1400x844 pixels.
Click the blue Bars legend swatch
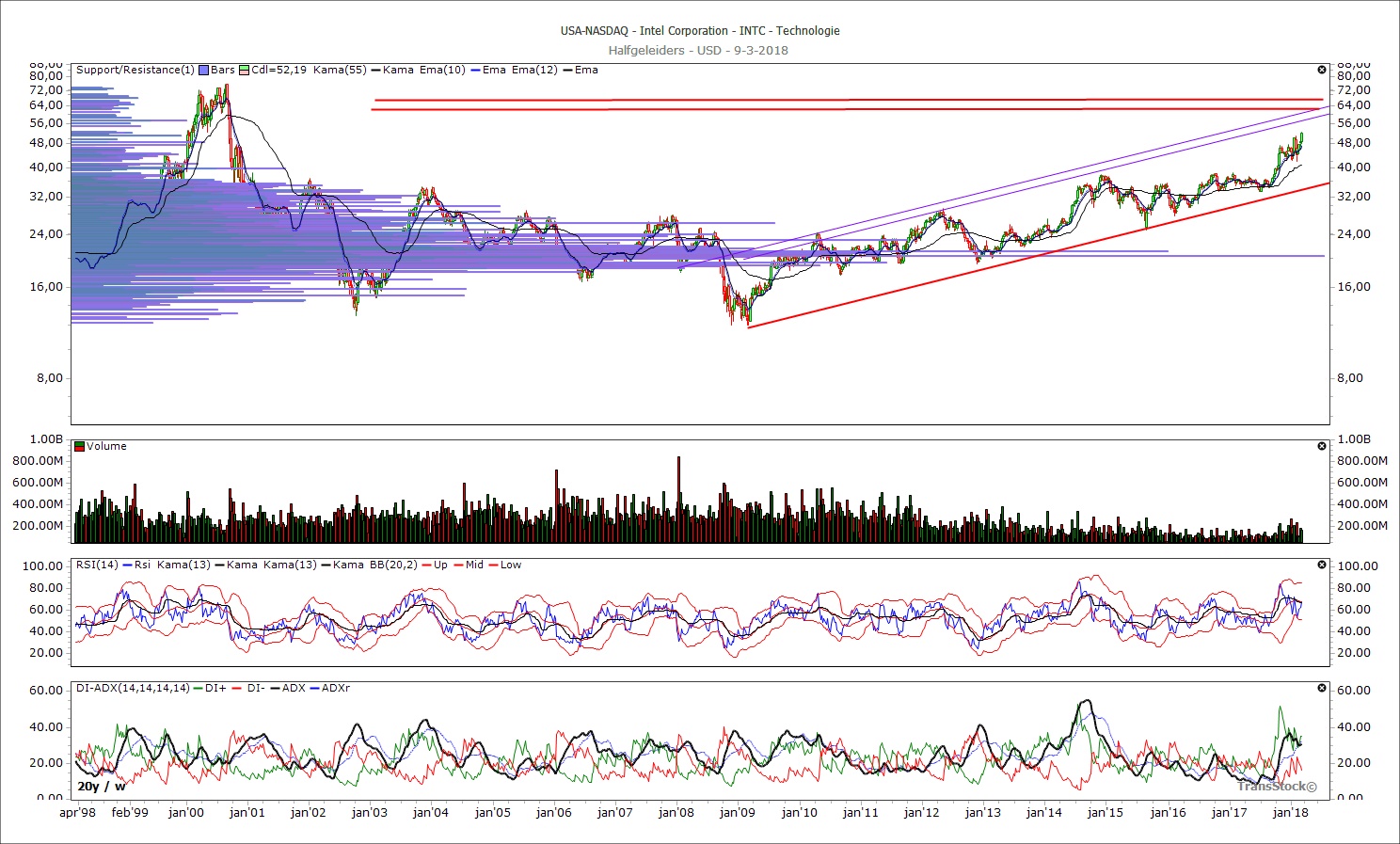coord(203,70)
